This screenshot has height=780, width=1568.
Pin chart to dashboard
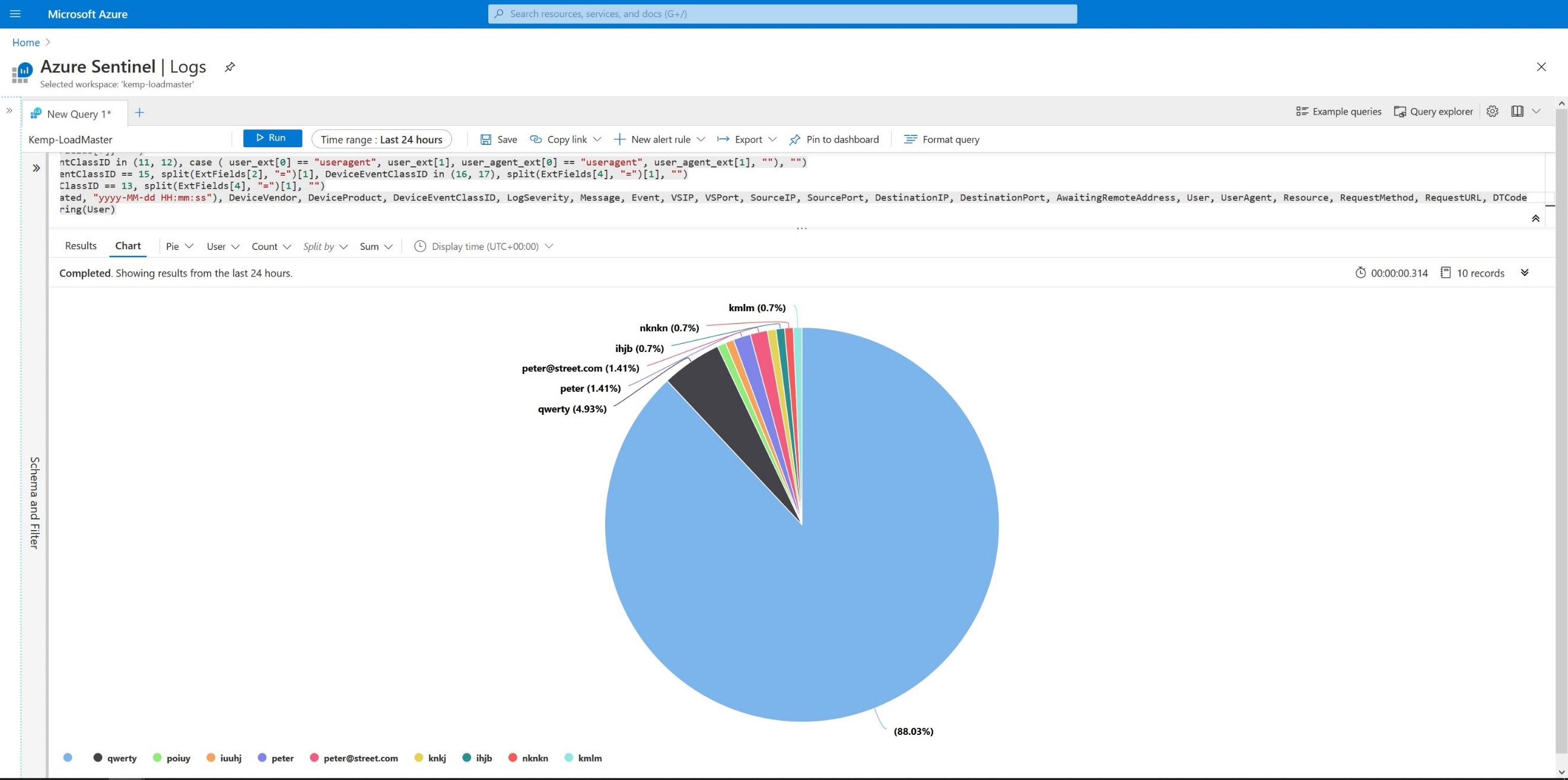834,139
